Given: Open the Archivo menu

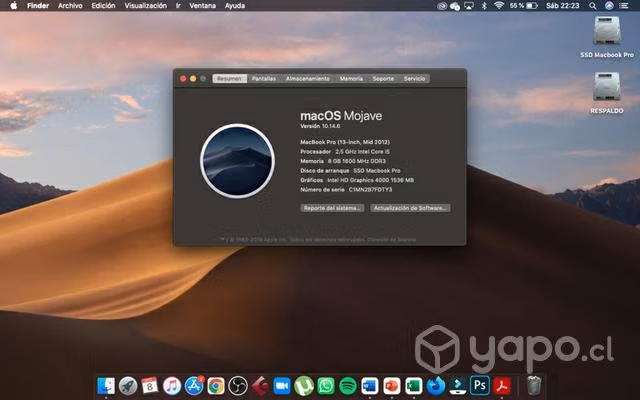Looking at the screenshot, I should tap(70, 6).
